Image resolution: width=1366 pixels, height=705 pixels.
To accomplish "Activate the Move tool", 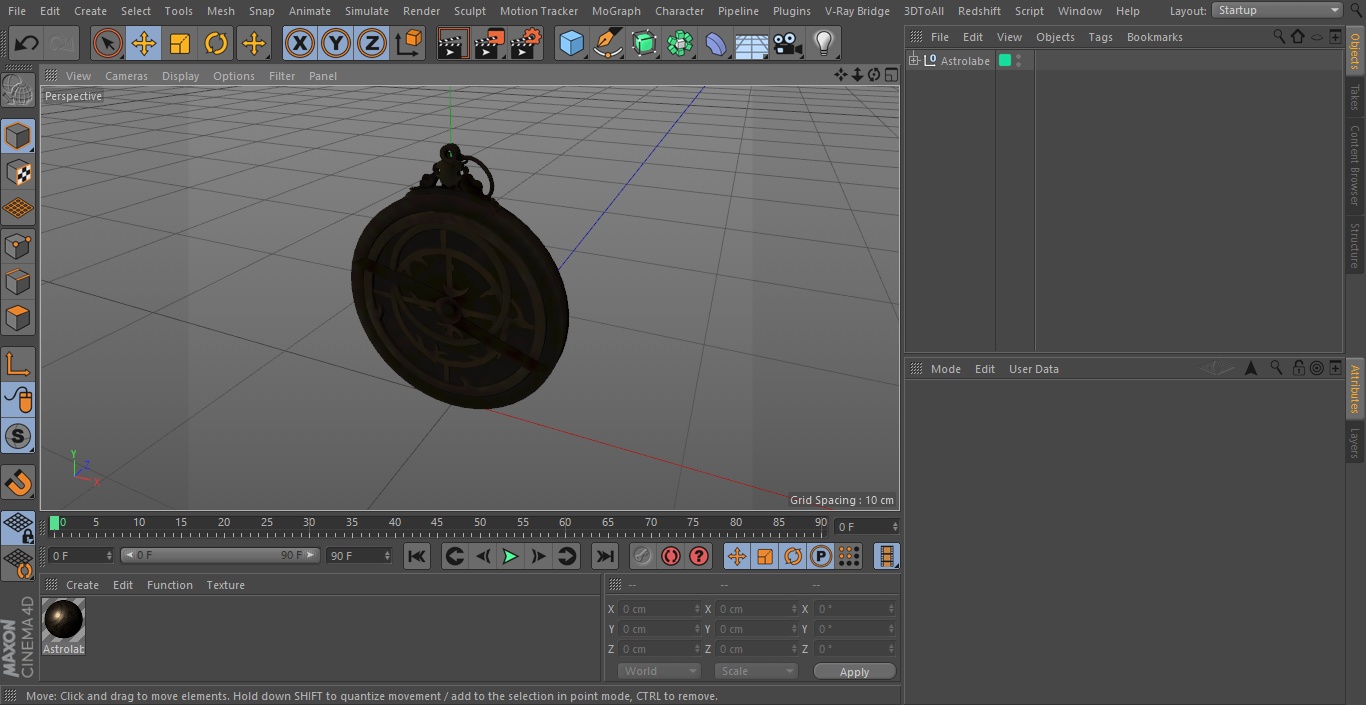I will (x=144, y=43).
